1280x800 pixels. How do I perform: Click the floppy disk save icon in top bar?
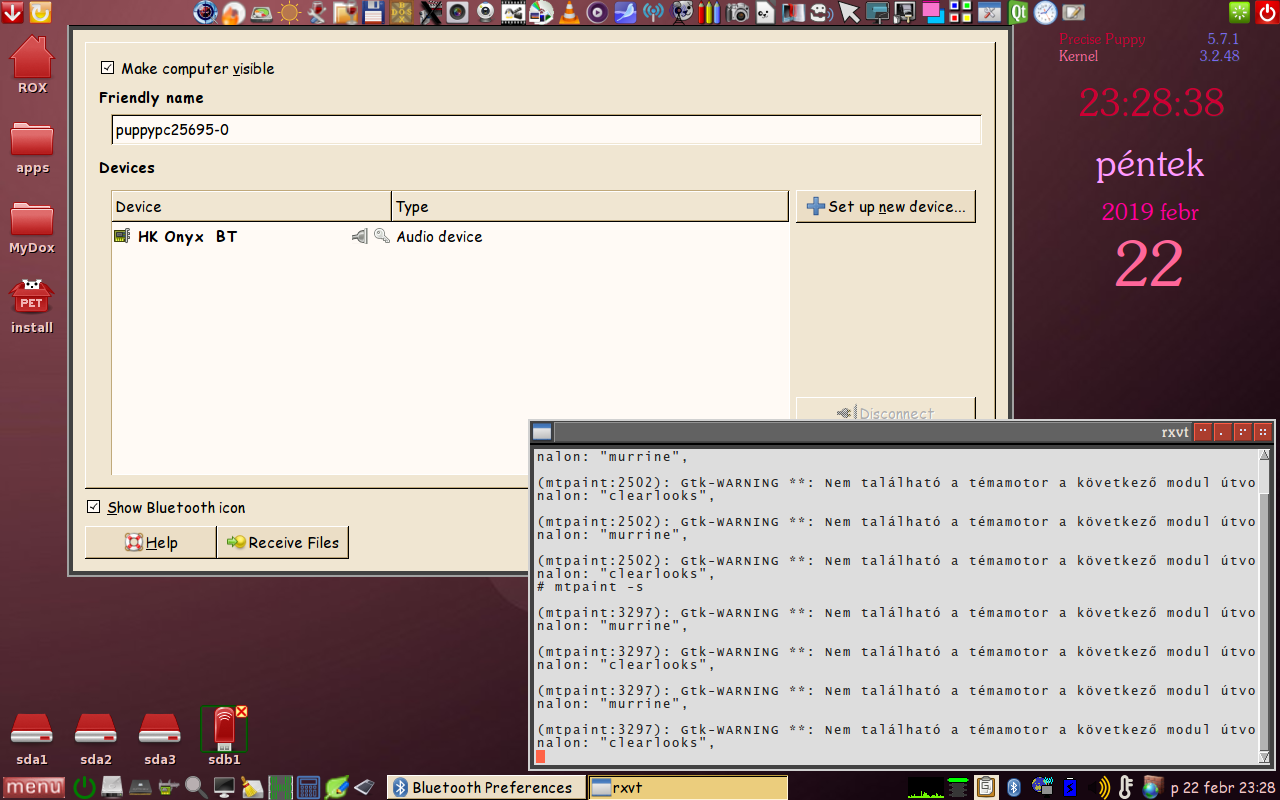pos(374,12)
